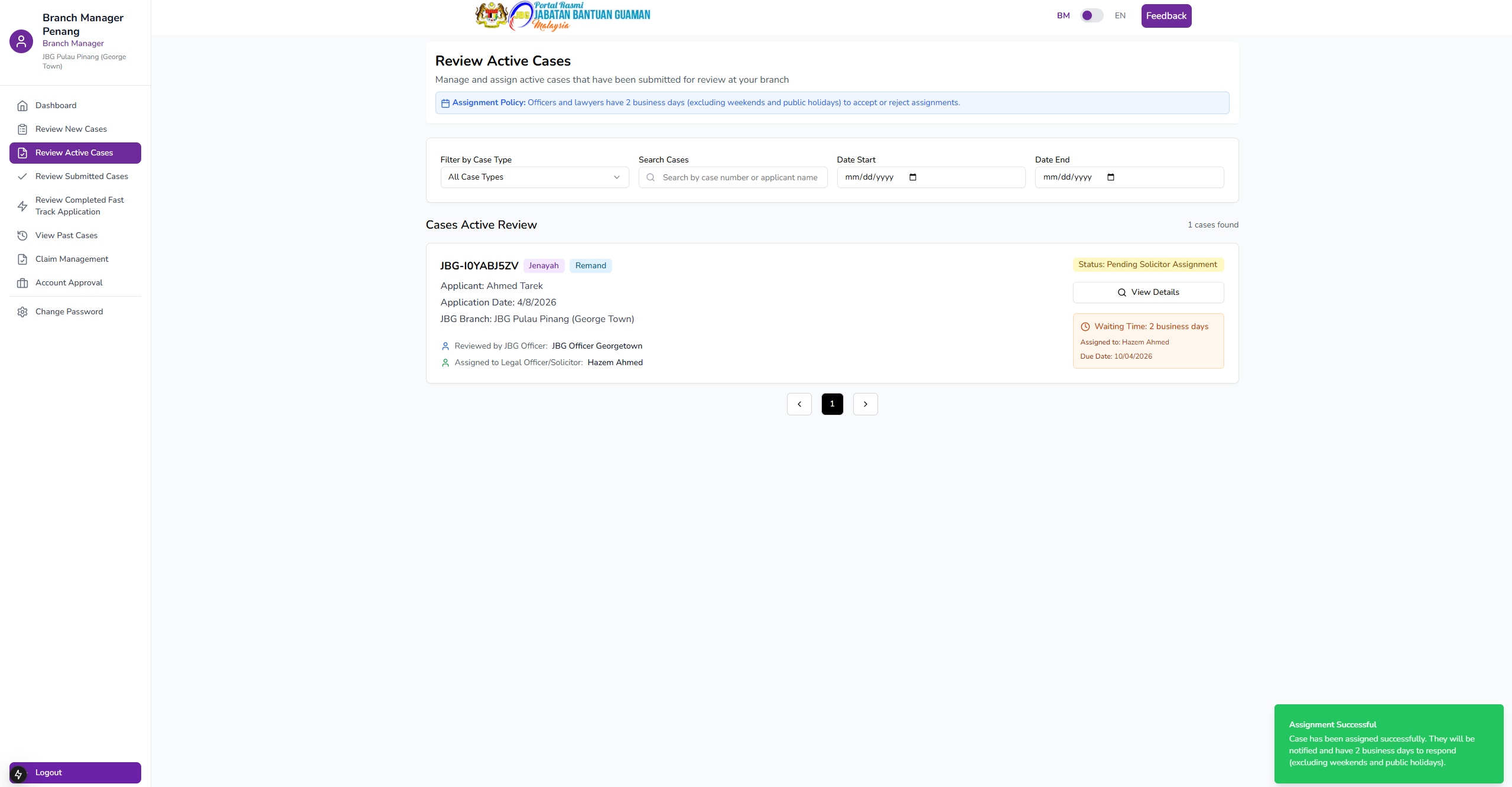This screenshot has width=1512, height=787.
Task: Click the Logout button
Action: click(75, 773)
